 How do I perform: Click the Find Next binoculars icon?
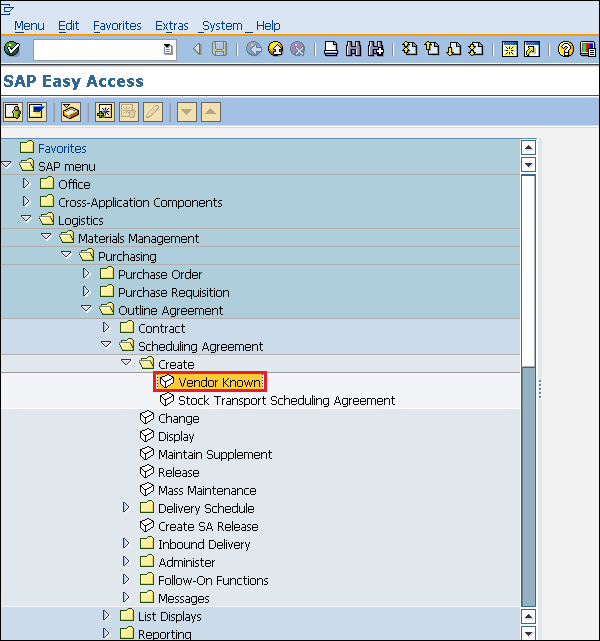click(376, 49)
